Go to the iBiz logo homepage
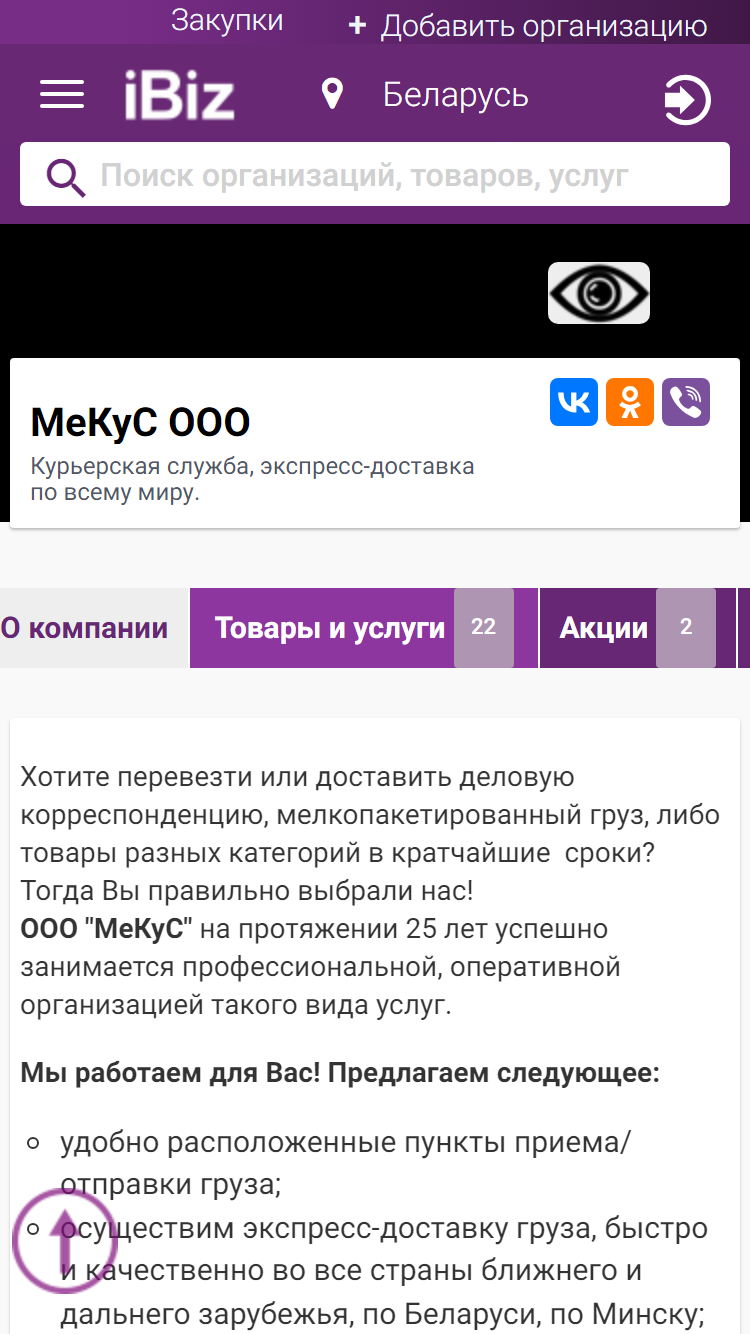The height and width of the screenshot is (1334, 750). [x=180, y=96]
